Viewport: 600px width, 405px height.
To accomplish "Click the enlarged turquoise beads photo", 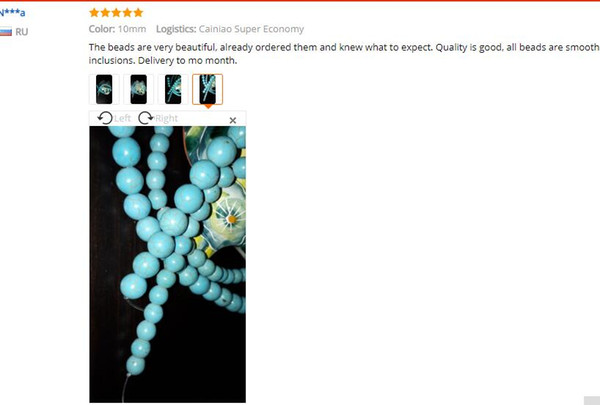I will click(x=168, y=265).
